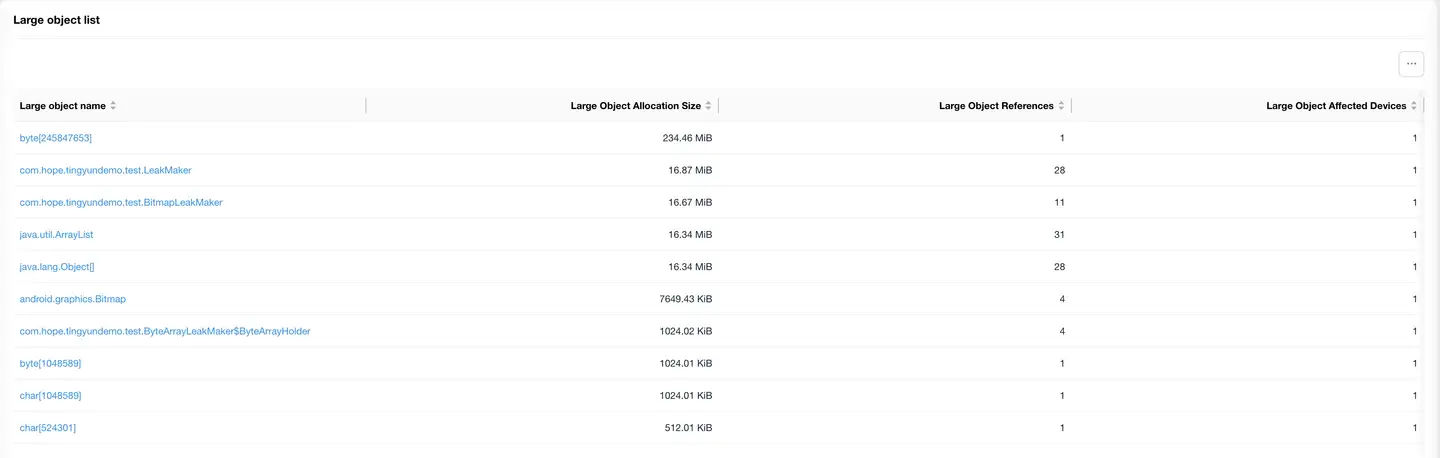Image resolution: width=1440 pixels, height=458 pixels.
Task: Sort by Large Object Allocation Size
Action: point(709,106)
